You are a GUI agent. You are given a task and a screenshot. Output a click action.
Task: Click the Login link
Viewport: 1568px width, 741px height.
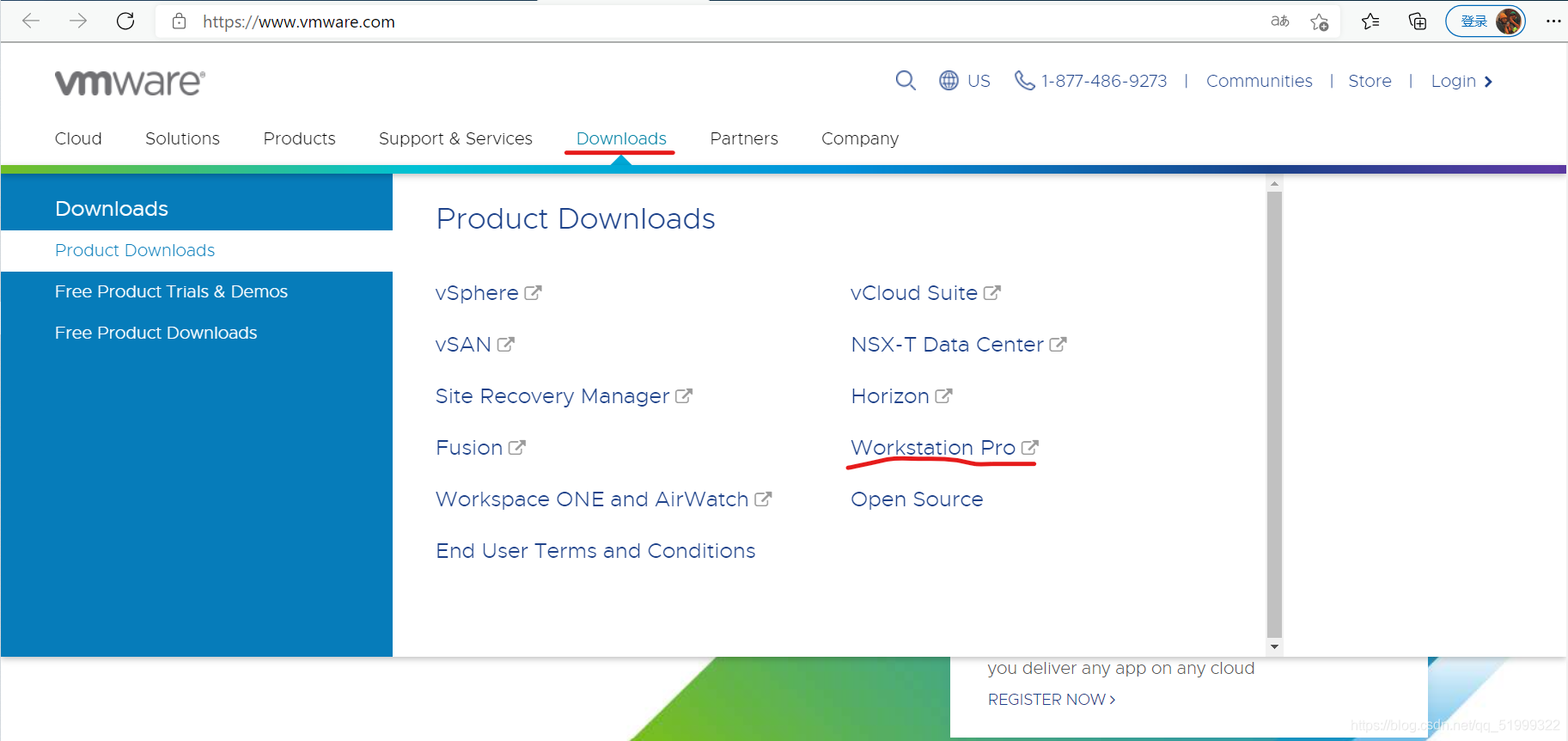click(1453, 81)
